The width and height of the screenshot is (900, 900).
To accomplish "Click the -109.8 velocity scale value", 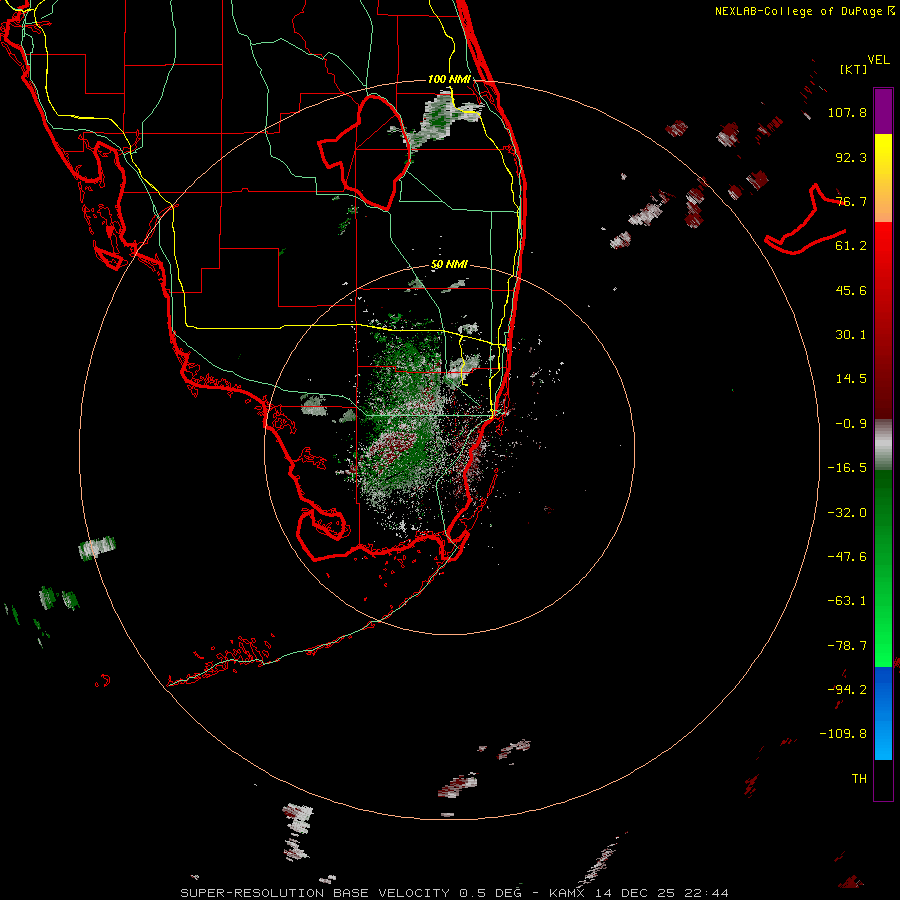I will point(844,734).
